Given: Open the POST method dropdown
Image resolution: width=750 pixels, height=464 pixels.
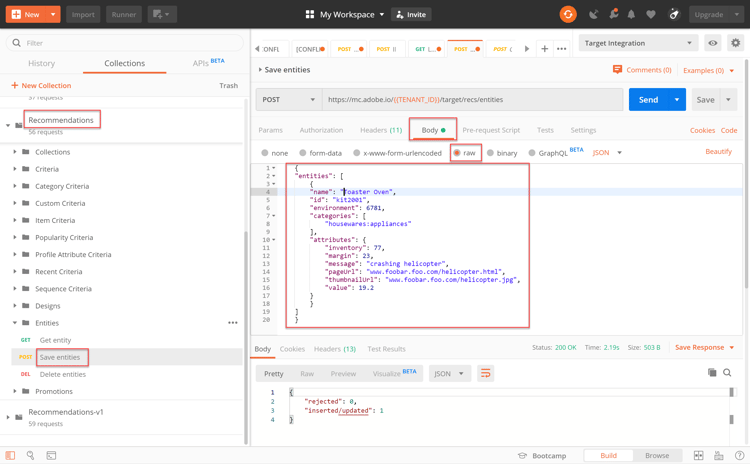Looking at the screenshot, I should click(288, 99).
